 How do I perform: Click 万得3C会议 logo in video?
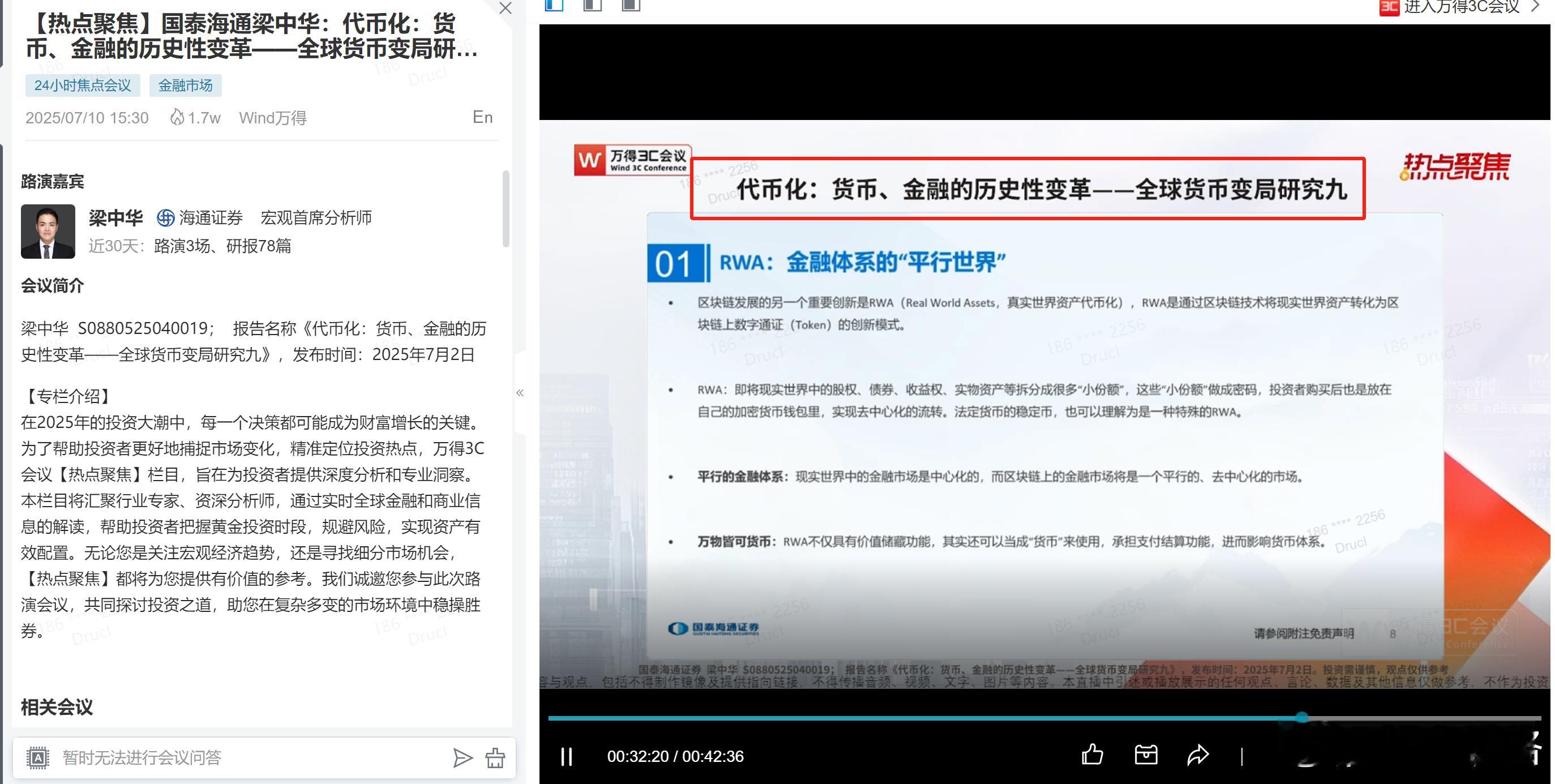(632, 160)
